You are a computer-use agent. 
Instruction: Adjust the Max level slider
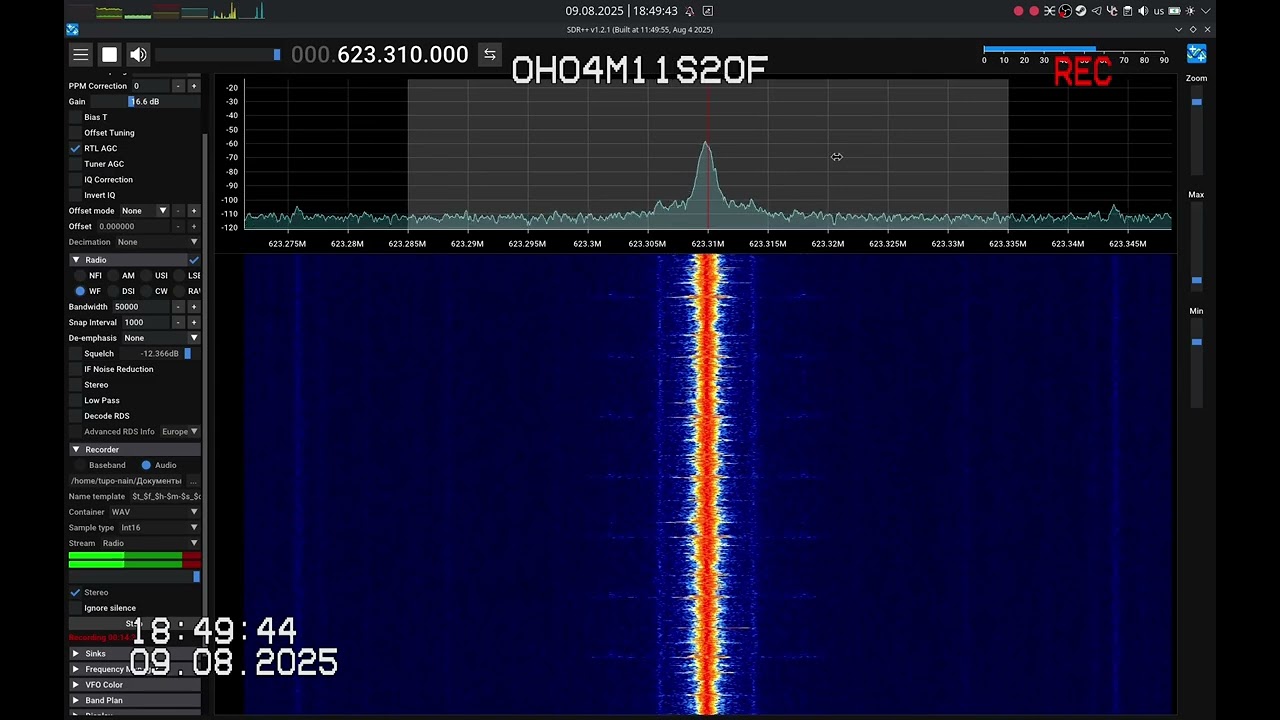coord(1197,247)
